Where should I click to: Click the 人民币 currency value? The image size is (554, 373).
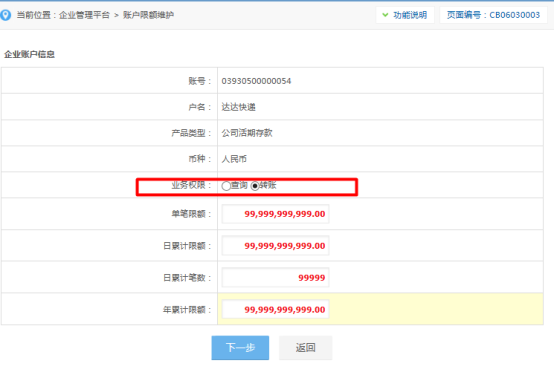tap(234, 159)
